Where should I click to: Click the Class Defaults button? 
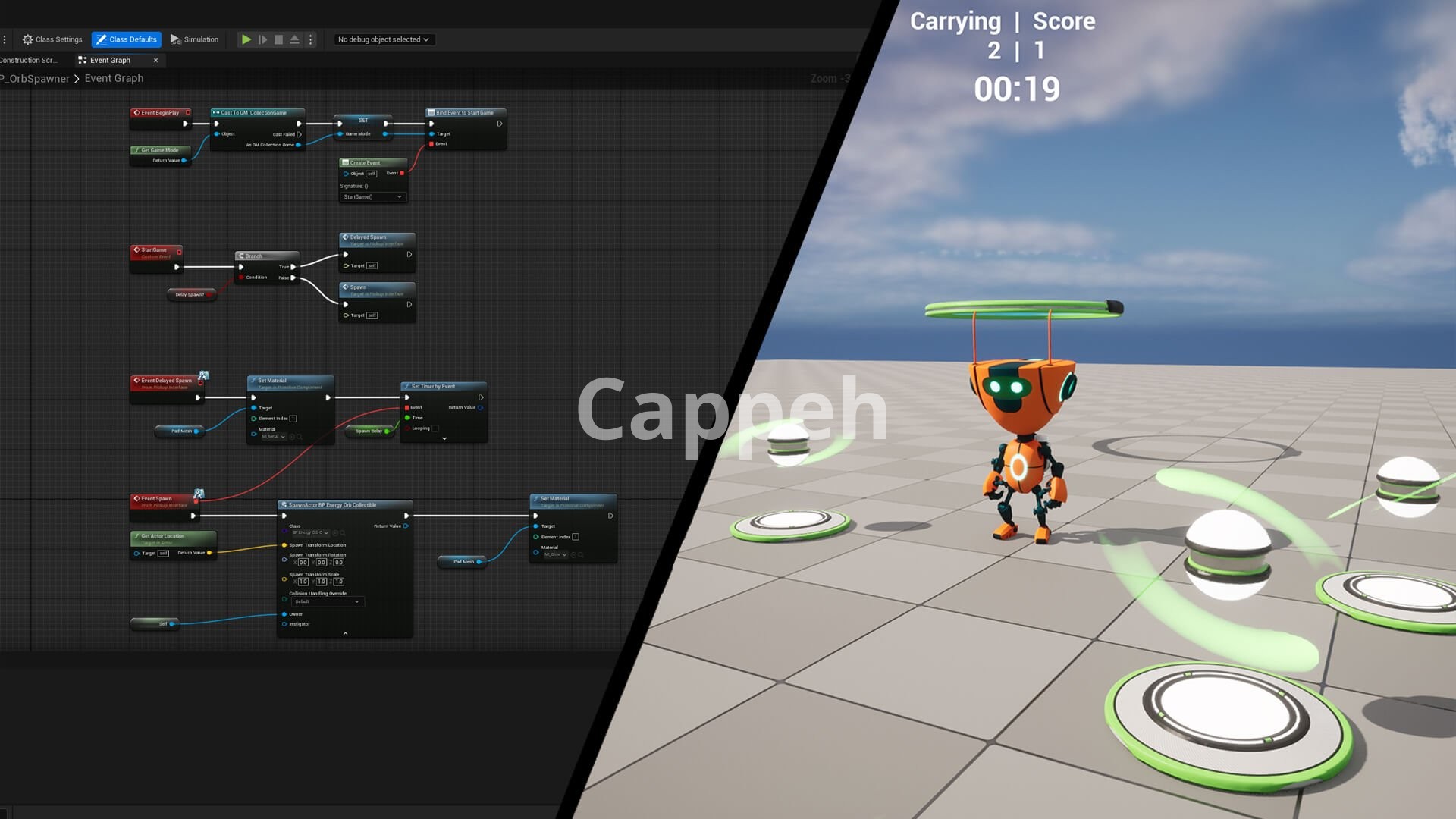point(127,39)
